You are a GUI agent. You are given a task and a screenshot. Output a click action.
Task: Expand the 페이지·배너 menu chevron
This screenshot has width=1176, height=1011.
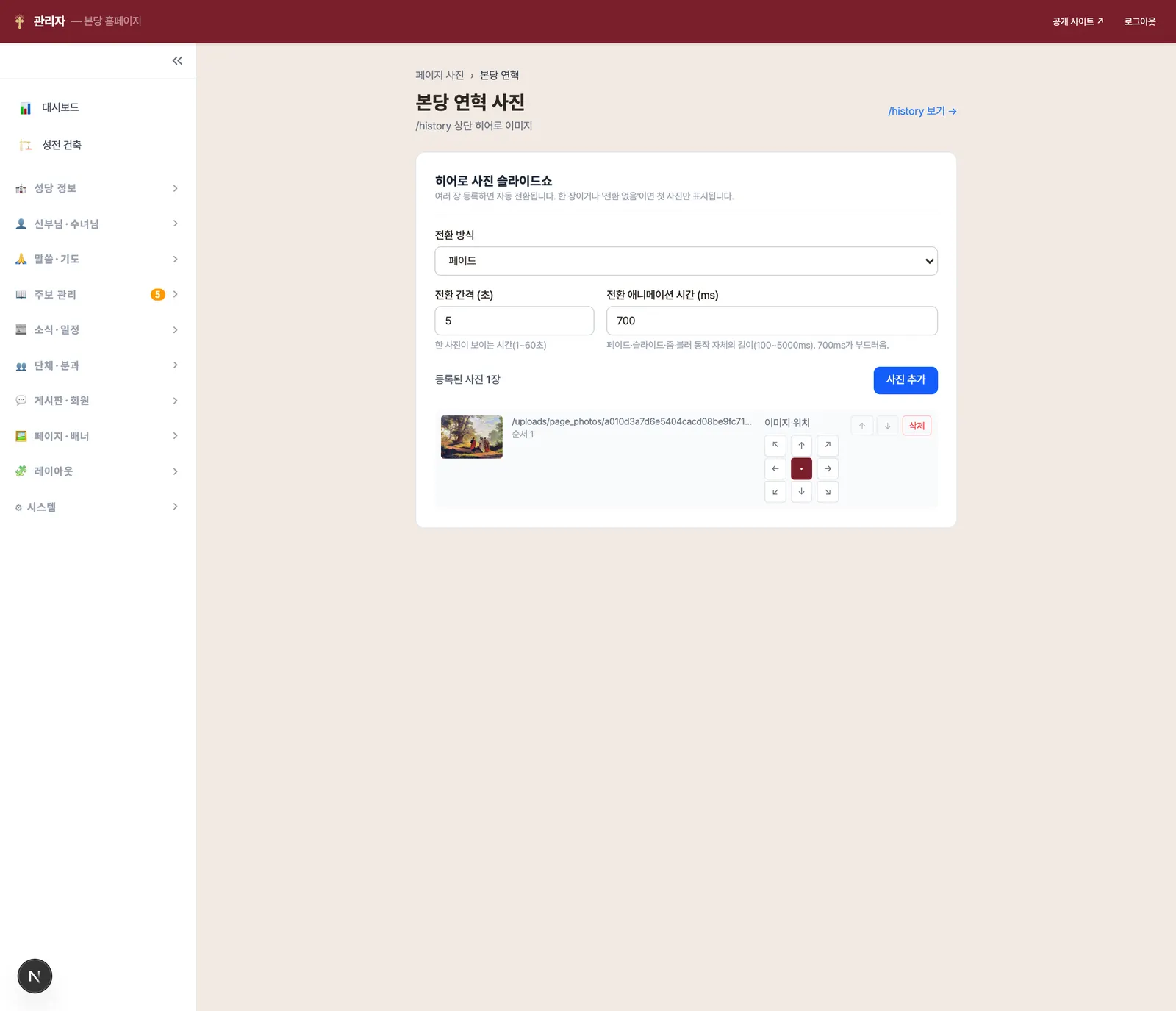click(175, 436)
